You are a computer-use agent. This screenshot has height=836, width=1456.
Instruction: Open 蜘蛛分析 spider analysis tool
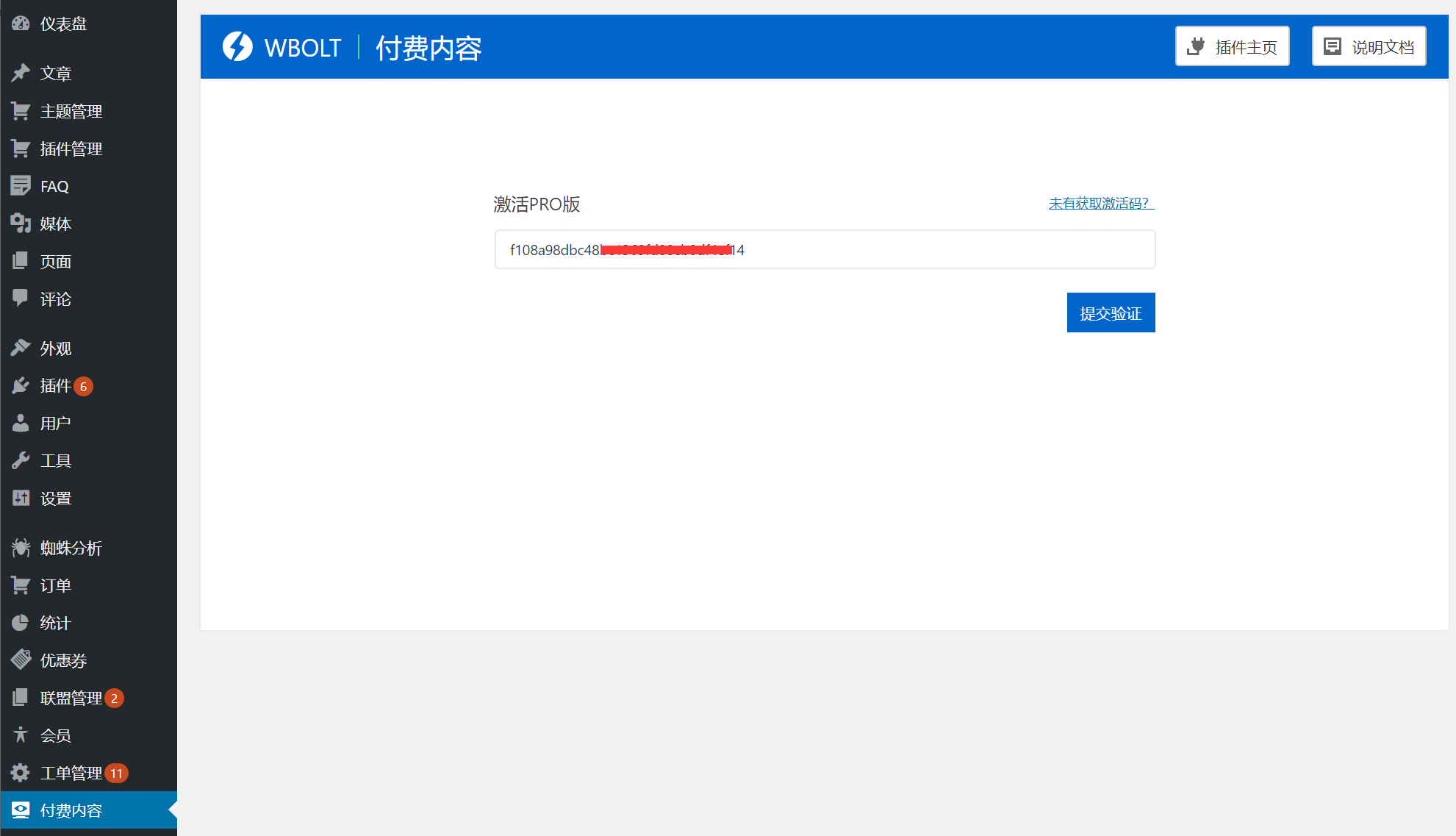pos(20,548)
